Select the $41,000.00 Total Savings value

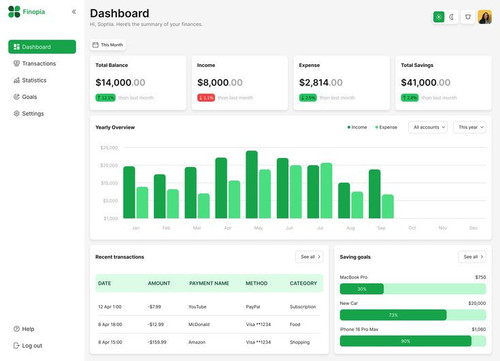tap(426, 82)
